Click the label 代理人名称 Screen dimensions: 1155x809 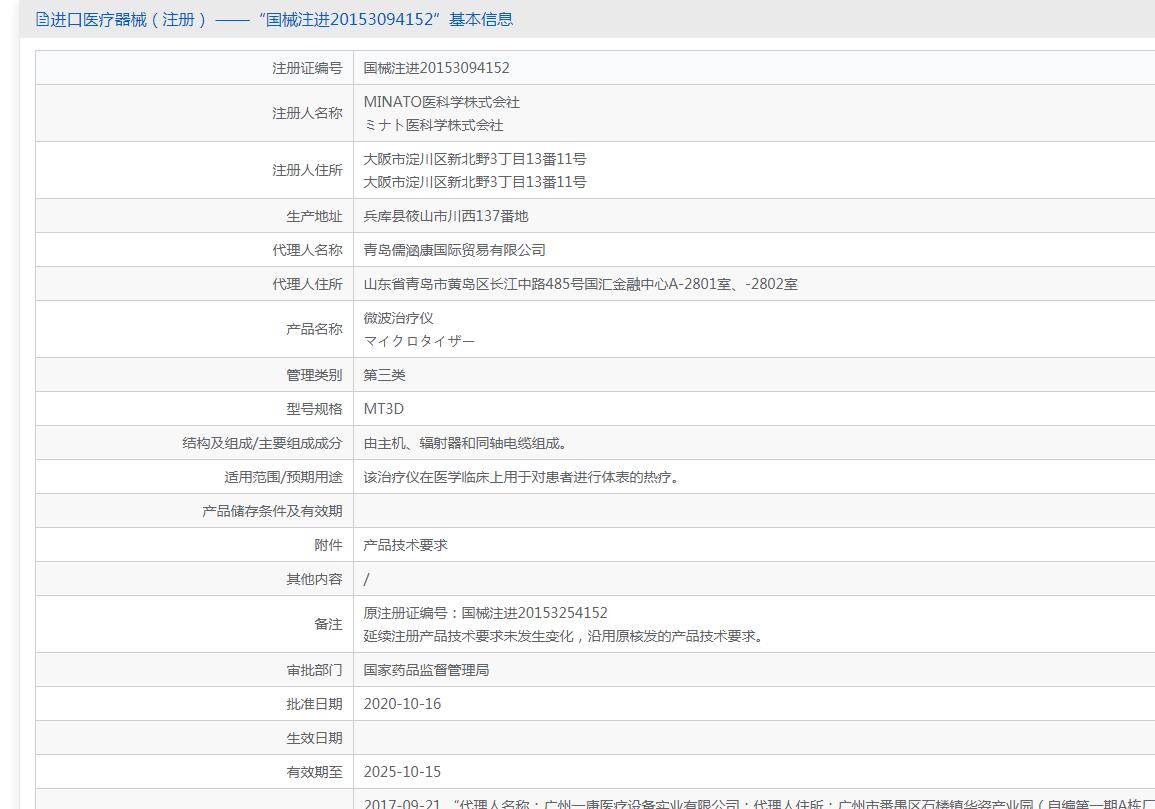click(x=307, y=251)
